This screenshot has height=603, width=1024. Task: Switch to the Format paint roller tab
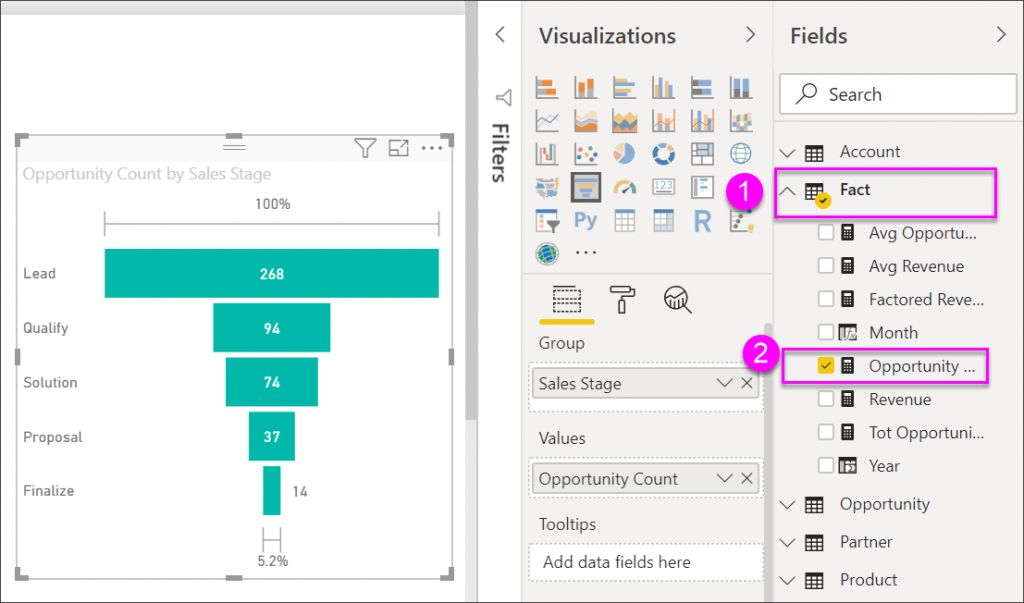pyautogui.click(x=622, y=300)
